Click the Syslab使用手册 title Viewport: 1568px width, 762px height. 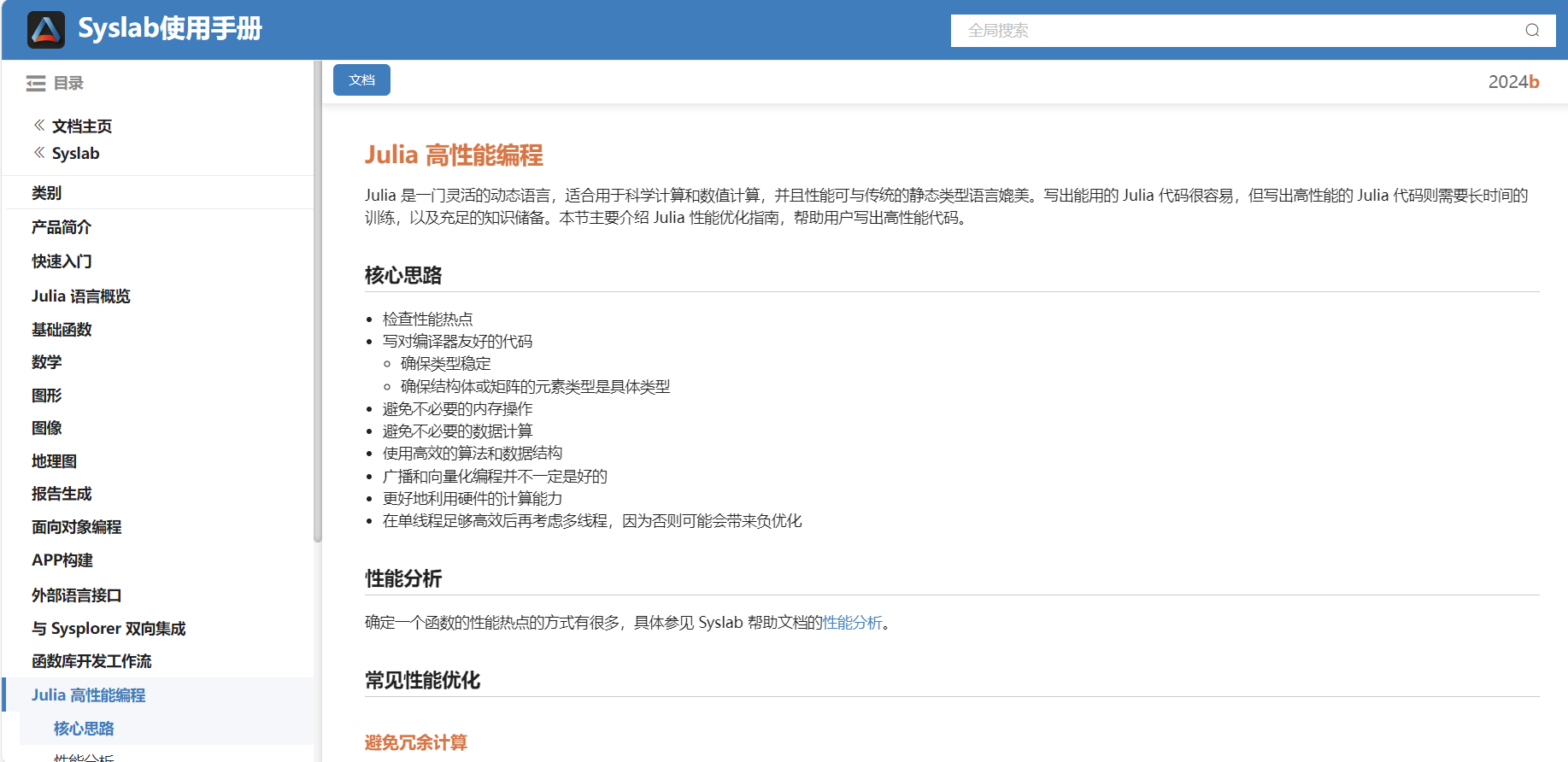click(x=170, y=29)
